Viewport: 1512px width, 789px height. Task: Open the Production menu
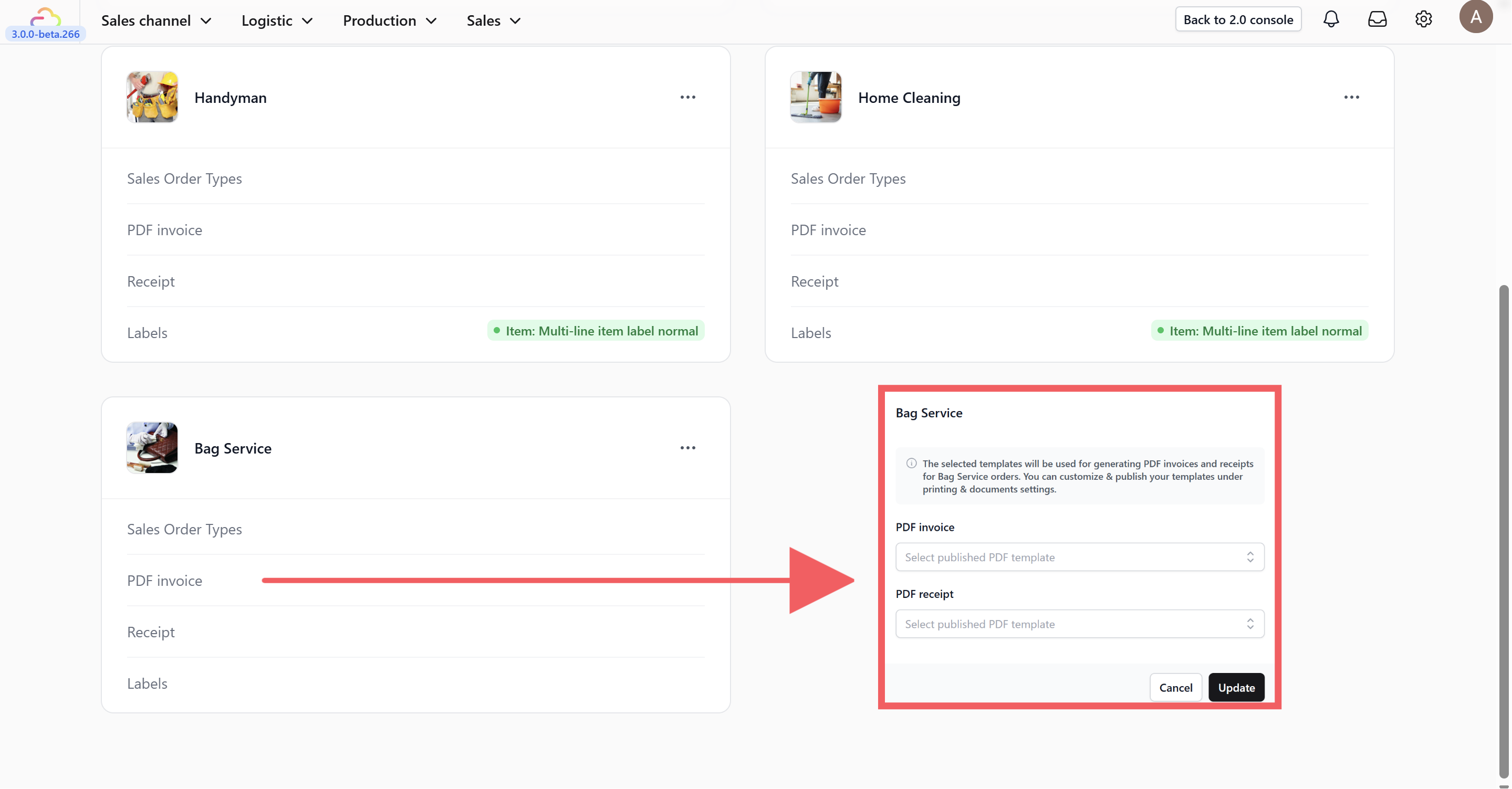389,20
